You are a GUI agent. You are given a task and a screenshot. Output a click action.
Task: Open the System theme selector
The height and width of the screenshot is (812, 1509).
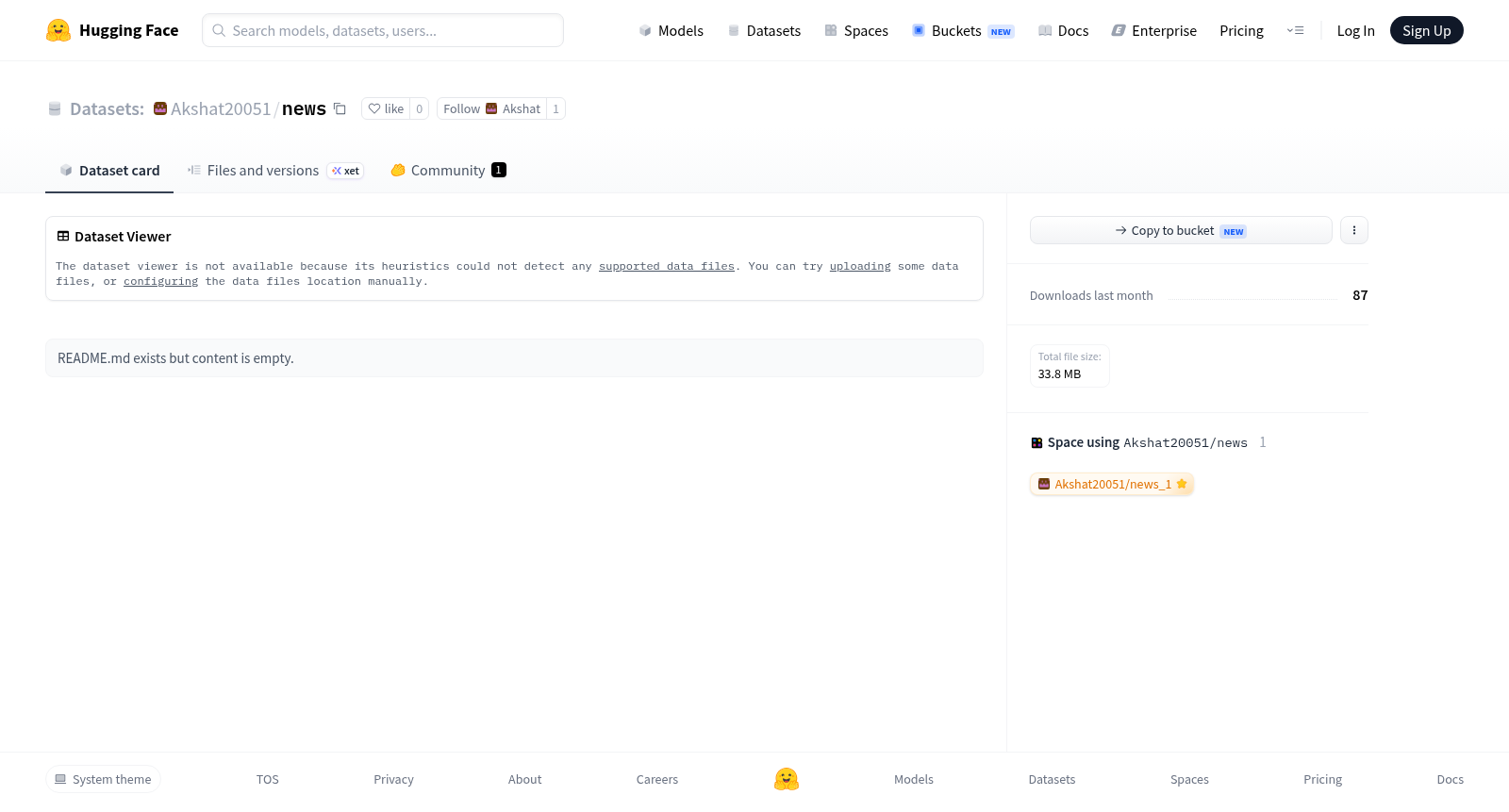[x=103, y=779]
